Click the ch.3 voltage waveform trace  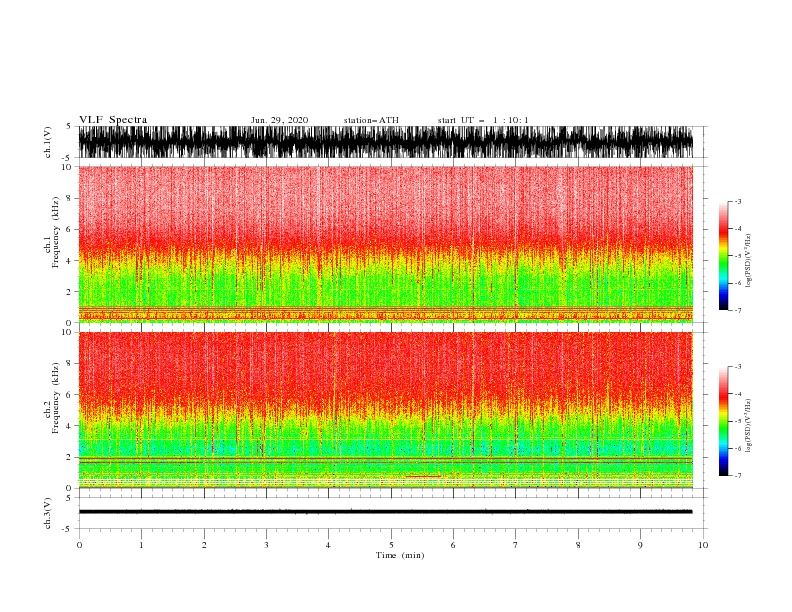click(386, 512)
